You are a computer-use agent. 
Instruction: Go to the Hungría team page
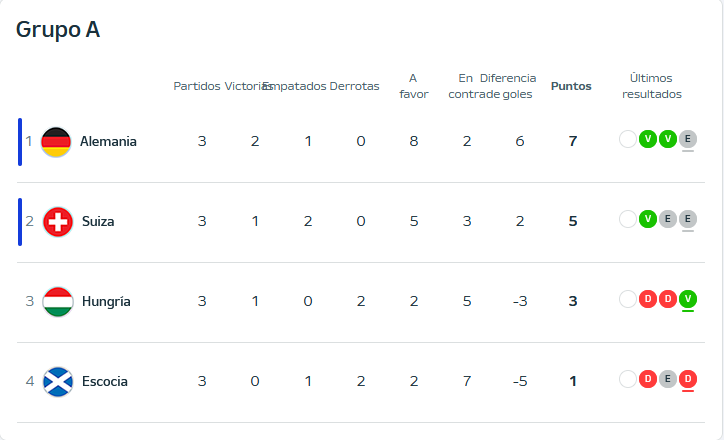[105, 301]
